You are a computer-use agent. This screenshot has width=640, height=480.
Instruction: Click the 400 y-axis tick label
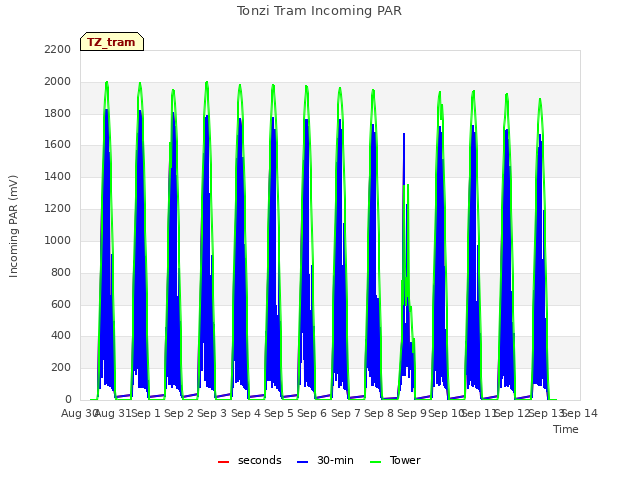pos(61,336)
